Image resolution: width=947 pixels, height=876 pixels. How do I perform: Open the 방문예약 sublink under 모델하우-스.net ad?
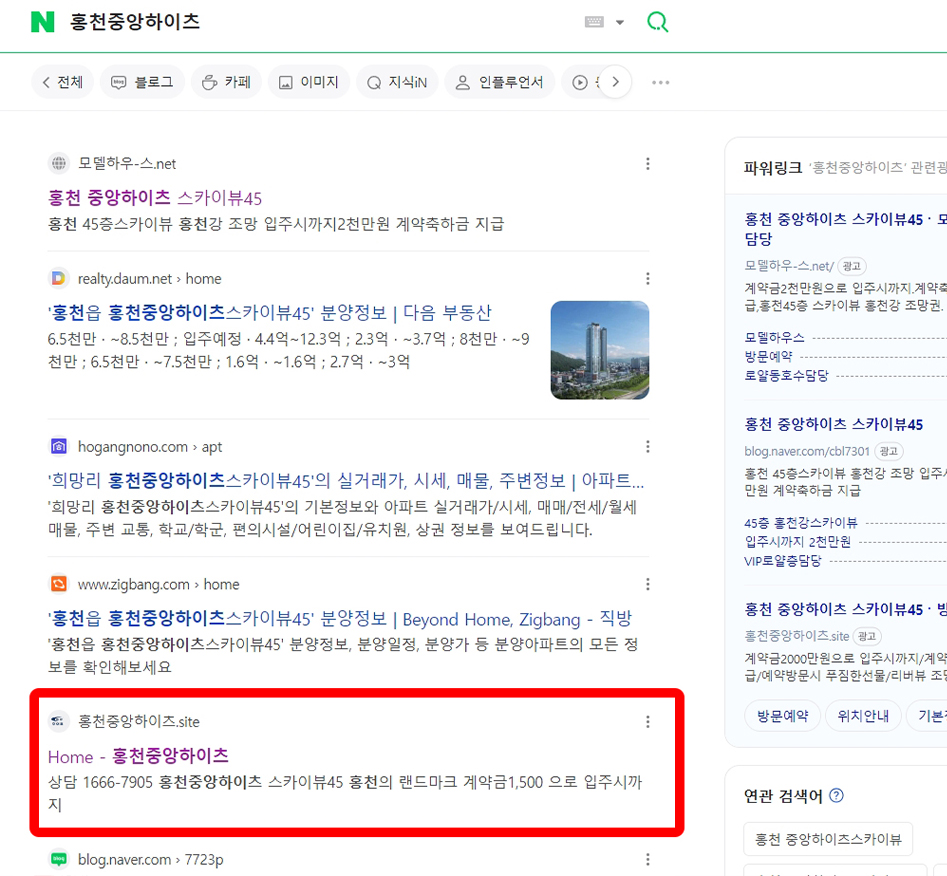click(x=768, y=356)
